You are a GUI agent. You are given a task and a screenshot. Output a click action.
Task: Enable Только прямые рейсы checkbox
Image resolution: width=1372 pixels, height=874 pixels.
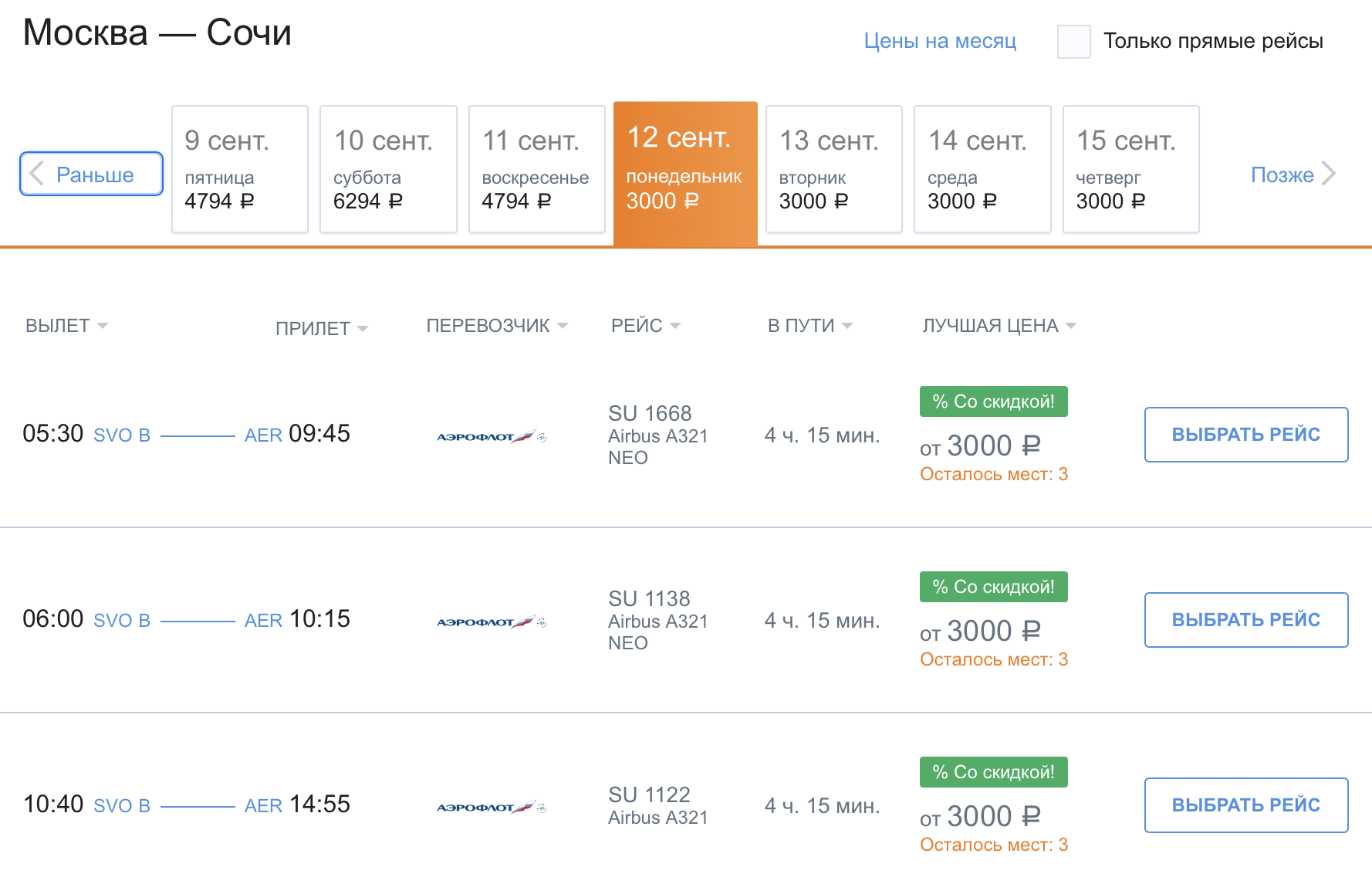pyautogui.click(x=1073, y=41)
